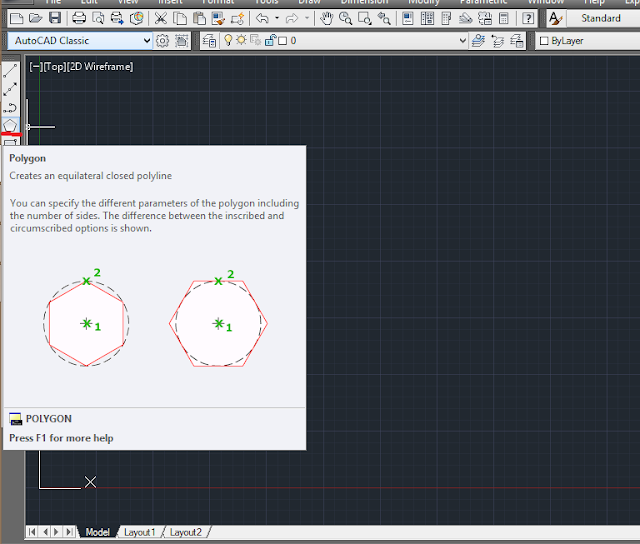The image size is (640, 544).
Task: Click the Publish icon
Action: (117, 18)
